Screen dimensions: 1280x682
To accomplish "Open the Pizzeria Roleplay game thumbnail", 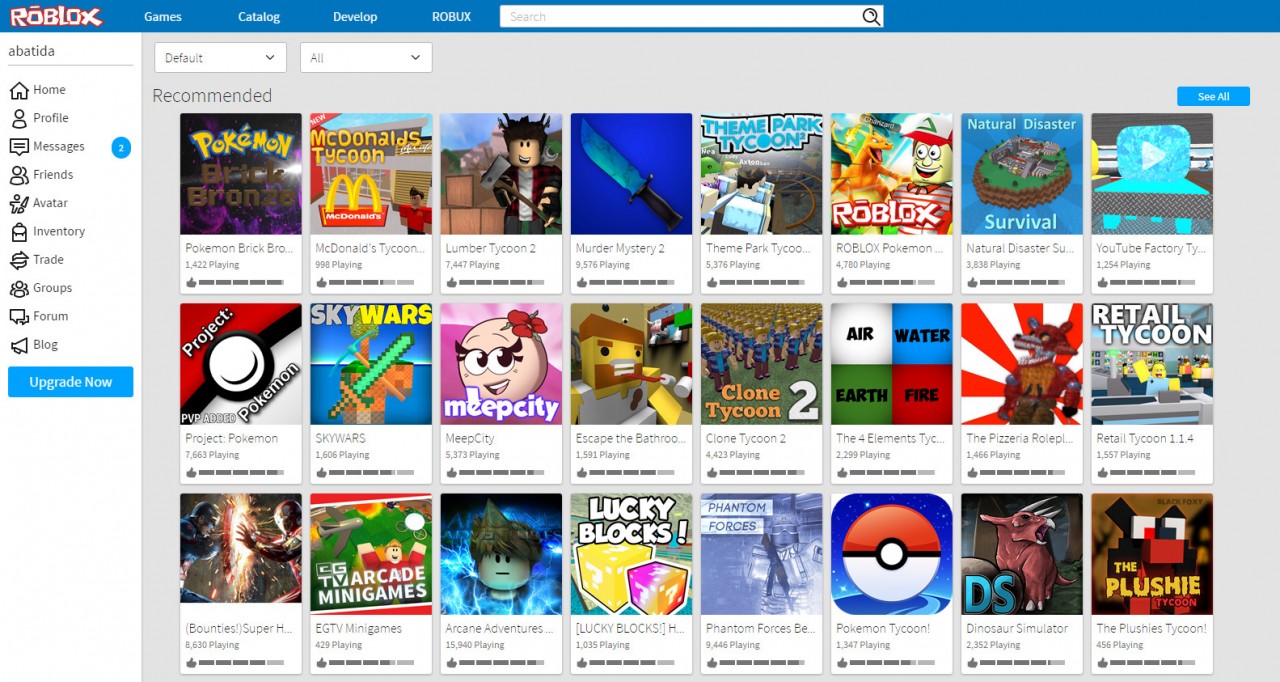I will coord(1022,364).
